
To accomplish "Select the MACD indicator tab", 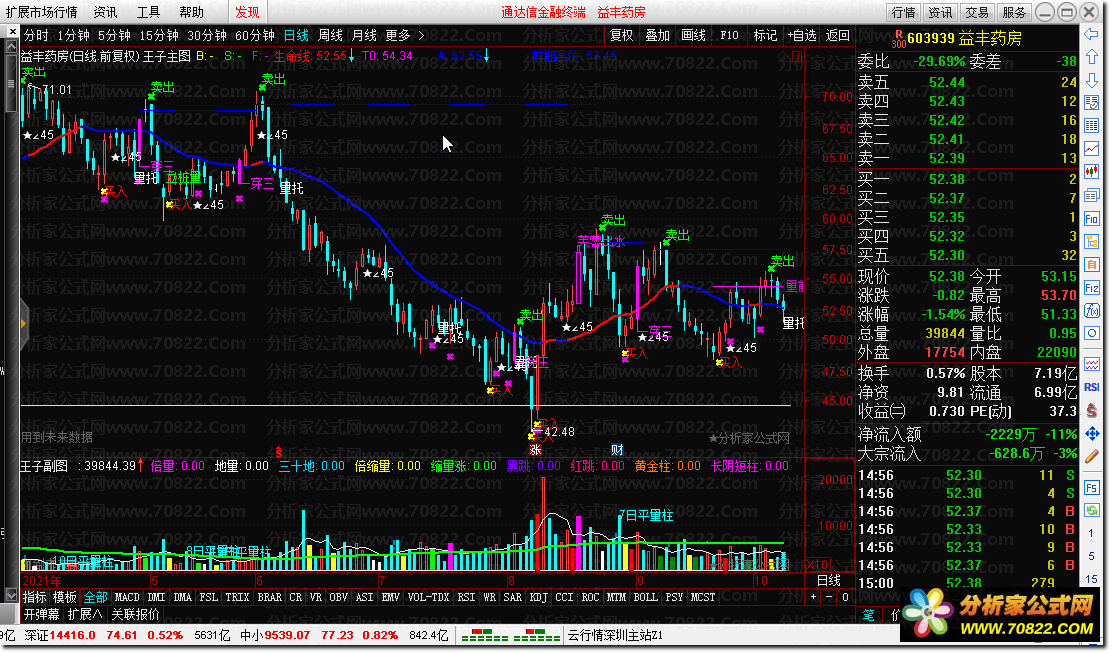I will coord(127,598).
